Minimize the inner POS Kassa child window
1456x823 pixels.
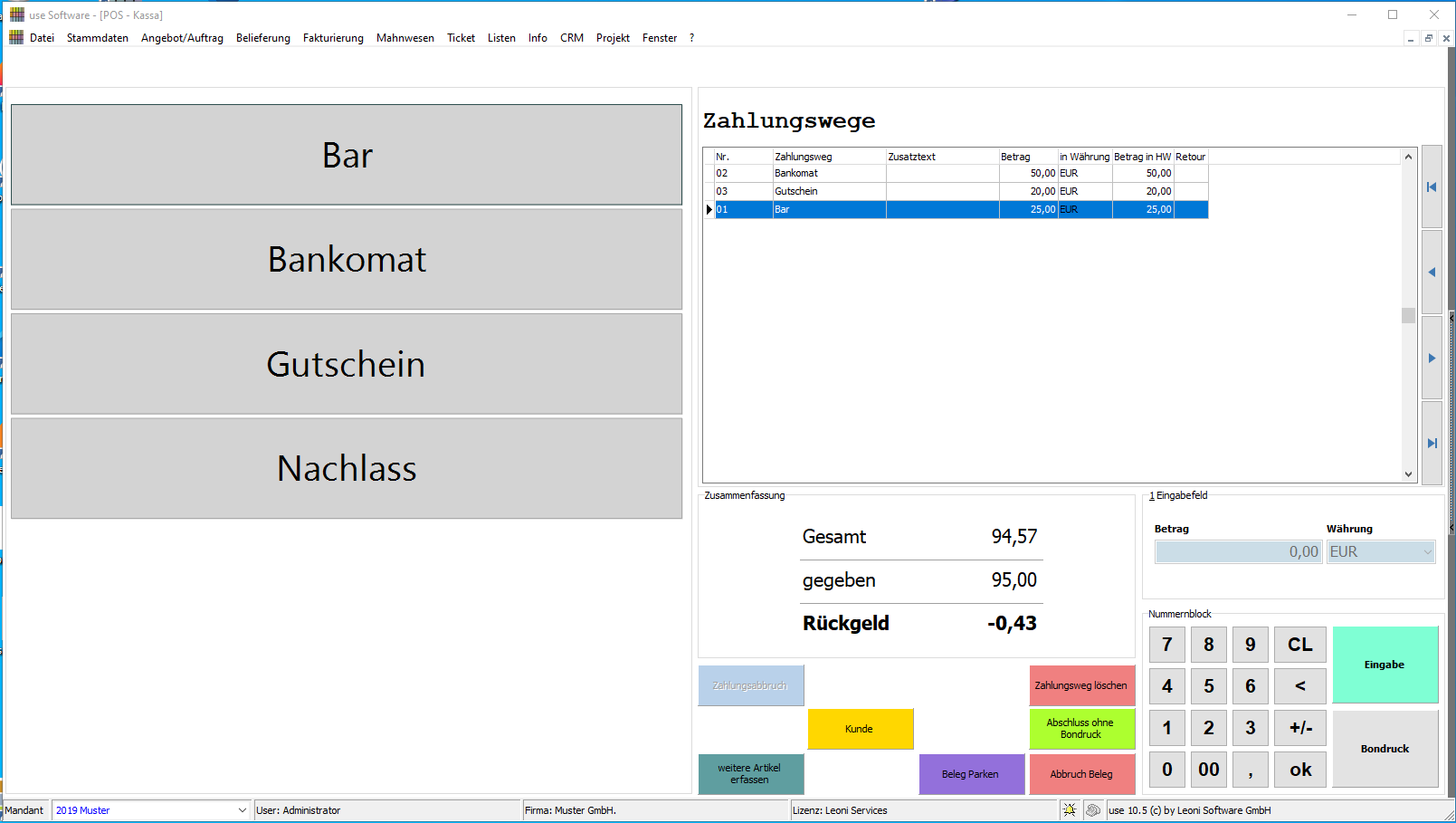[1411, 38]
